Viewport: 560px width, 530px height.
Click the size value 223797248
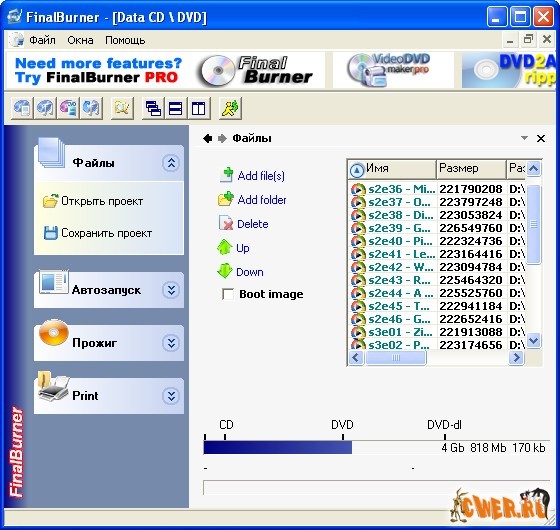[471, 202]
